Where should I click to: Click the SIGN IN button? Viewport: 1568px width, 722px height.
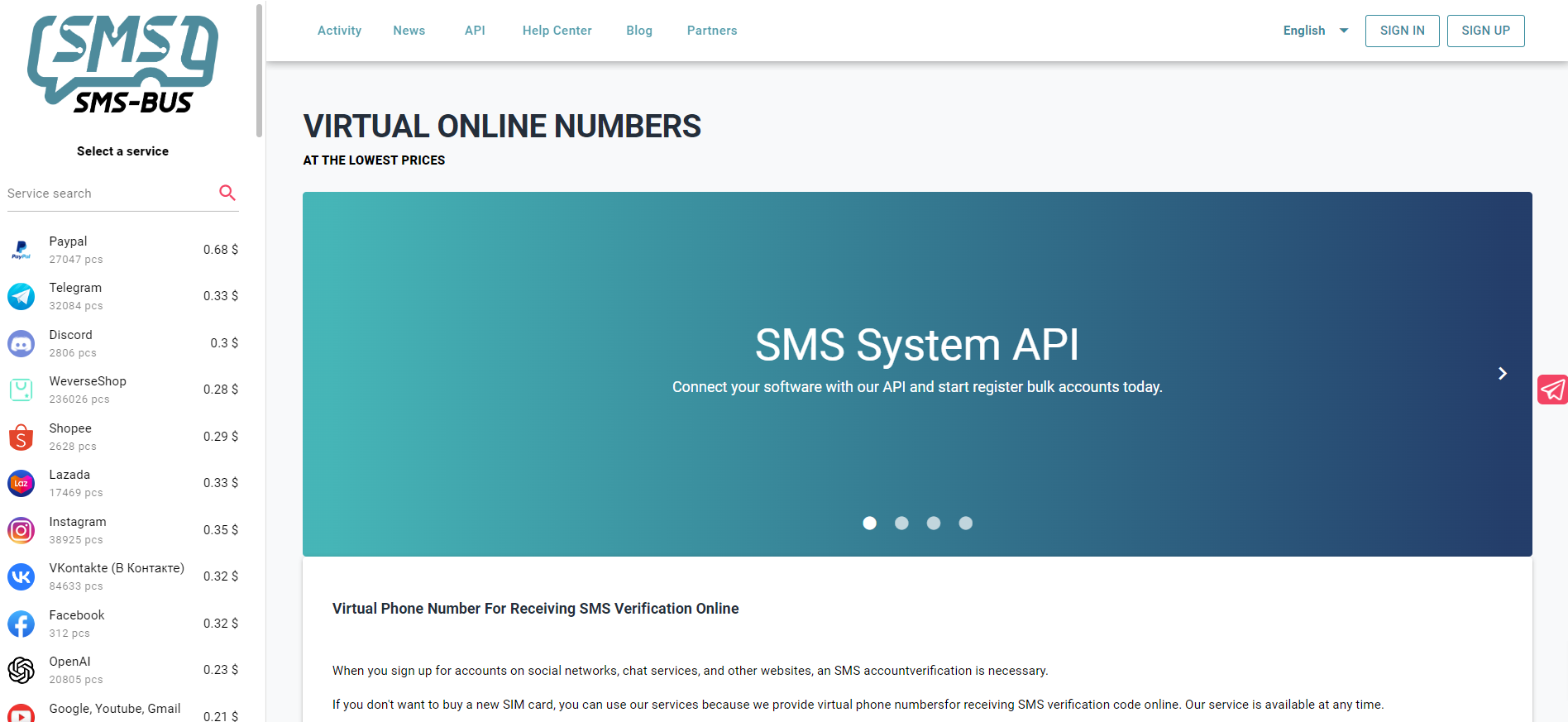[x=1402, y=31]
